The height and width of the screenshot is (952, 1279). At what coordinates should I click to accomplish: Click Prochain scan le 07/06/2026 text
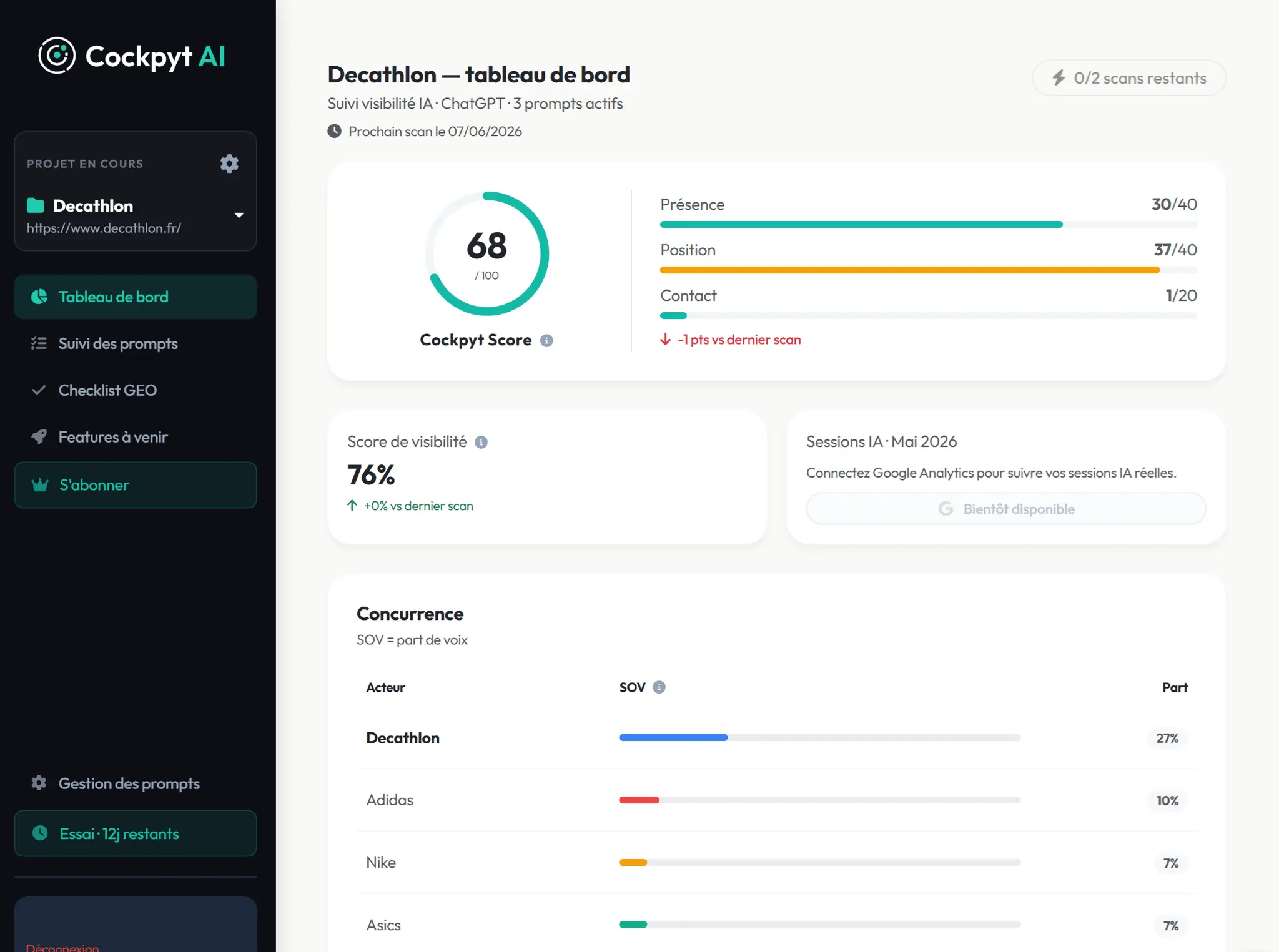coord(435,131)
